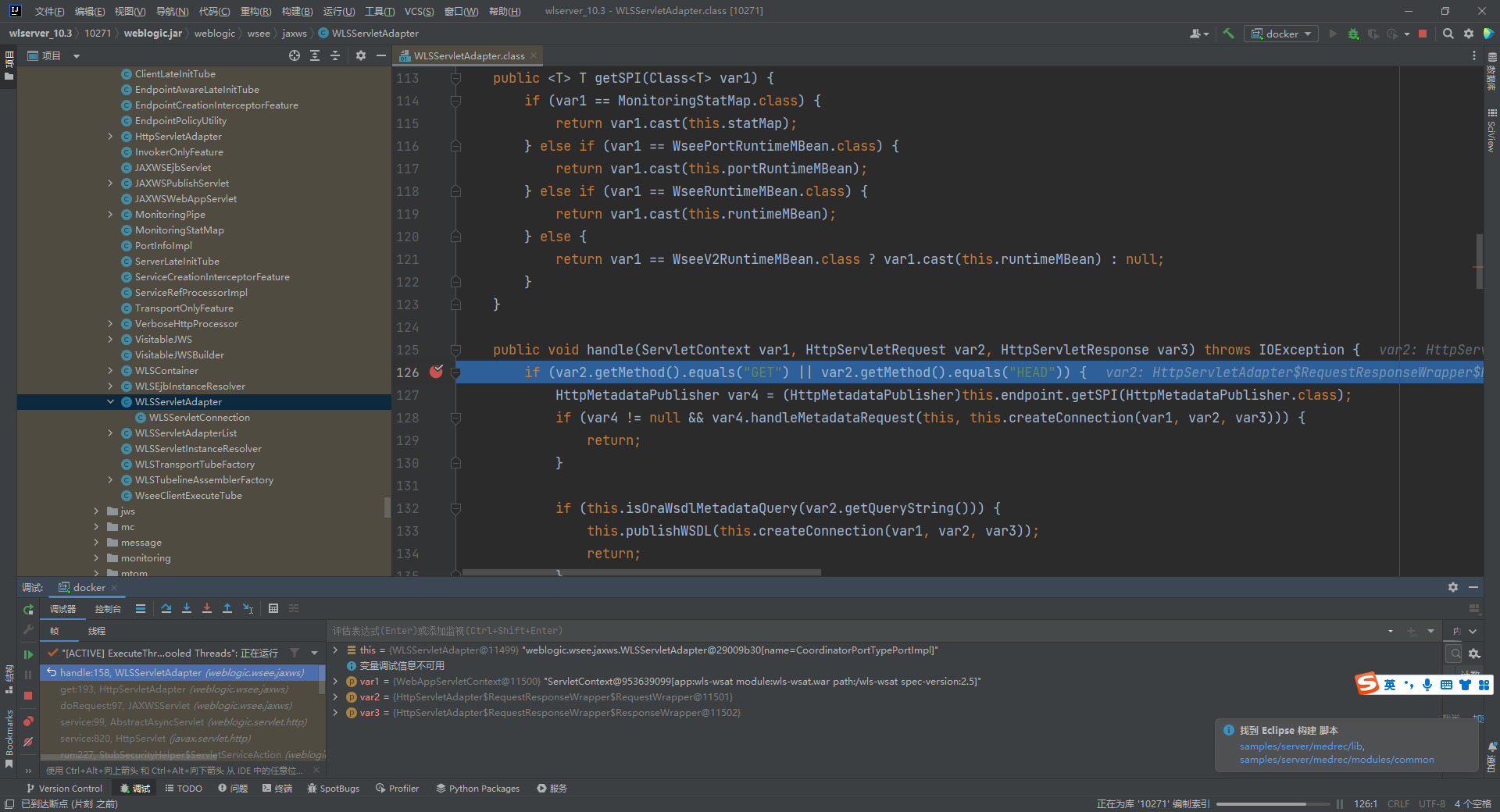Image resolution: width=1500 pixels, height=812 pixels.
Task: Open the Version Control tool window
Action: (x=64, y=789)
